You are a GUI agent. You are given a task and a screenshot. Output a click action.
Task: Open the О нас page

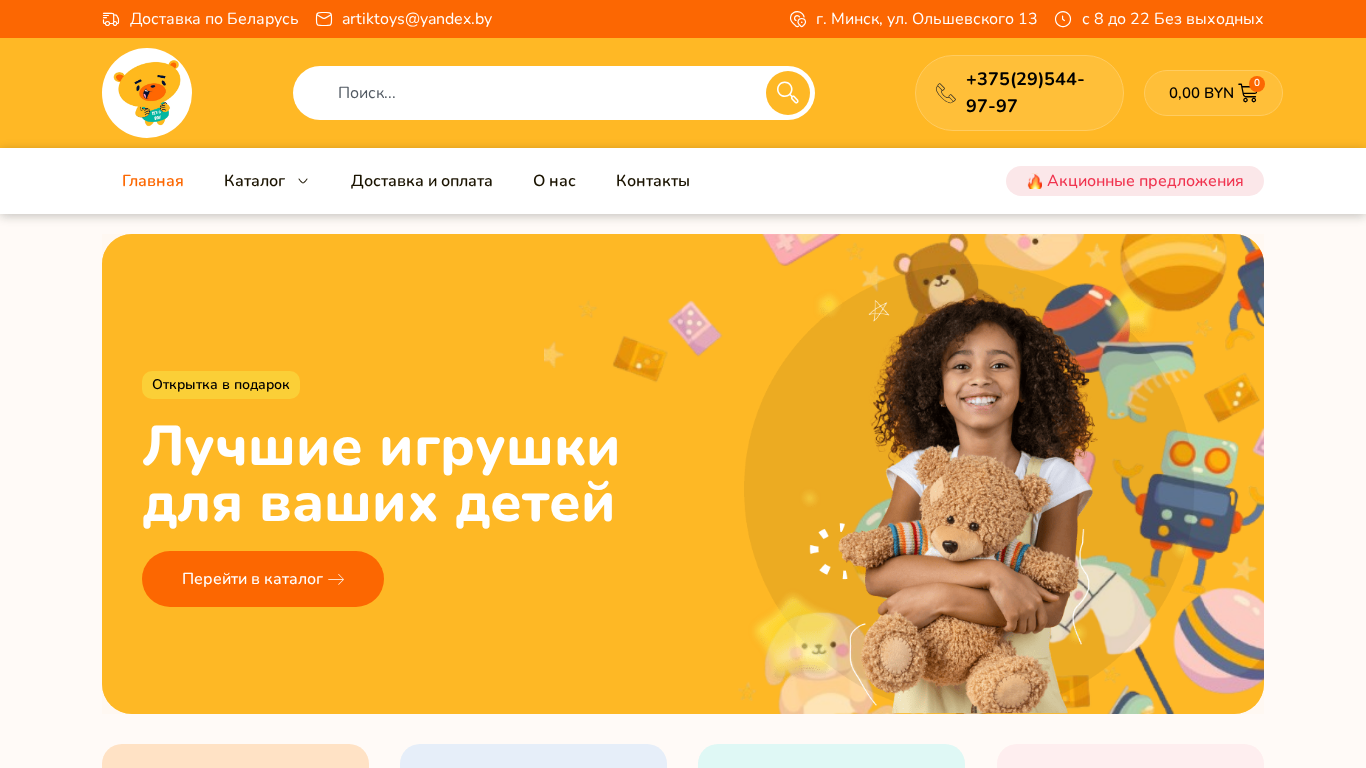pos(554,181)
